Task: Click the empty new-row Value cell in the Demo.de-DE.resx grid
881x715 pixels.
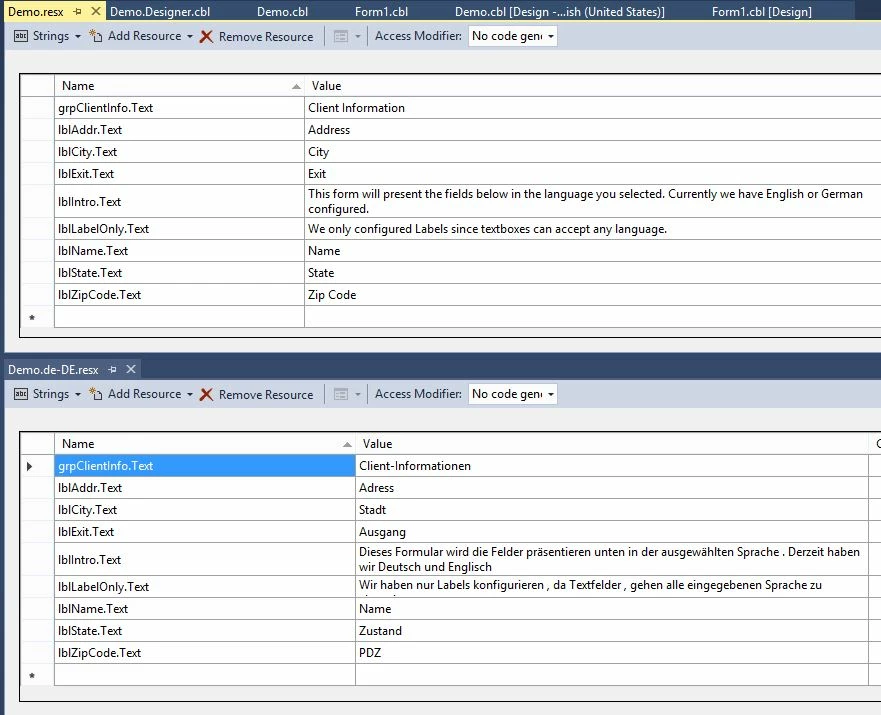Action: [x=612, y=675]
